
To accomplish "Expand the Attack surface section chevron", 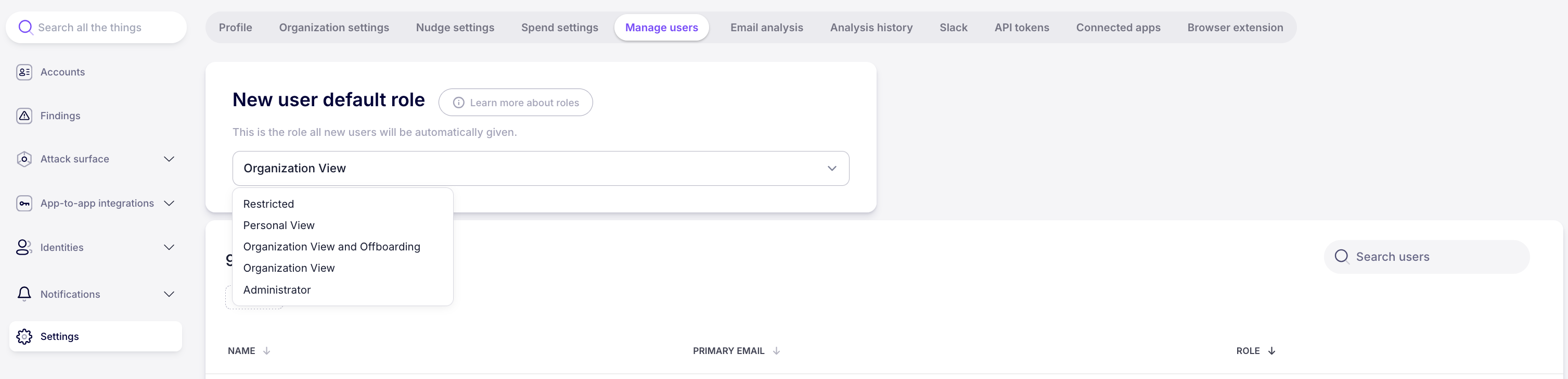I will pyautogui.click(x=169, y=159).
